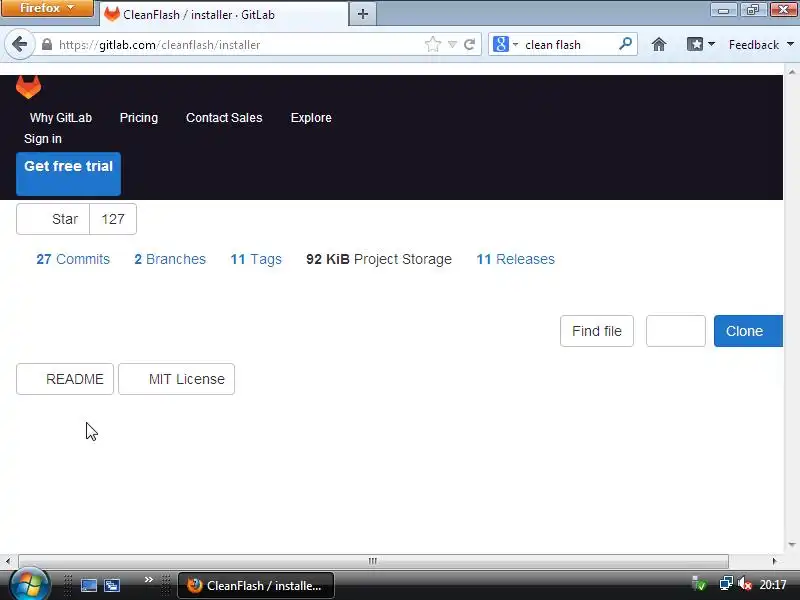Expand the quick launch overflow chevron
This screenshot has width=800, height=600.
148,580
